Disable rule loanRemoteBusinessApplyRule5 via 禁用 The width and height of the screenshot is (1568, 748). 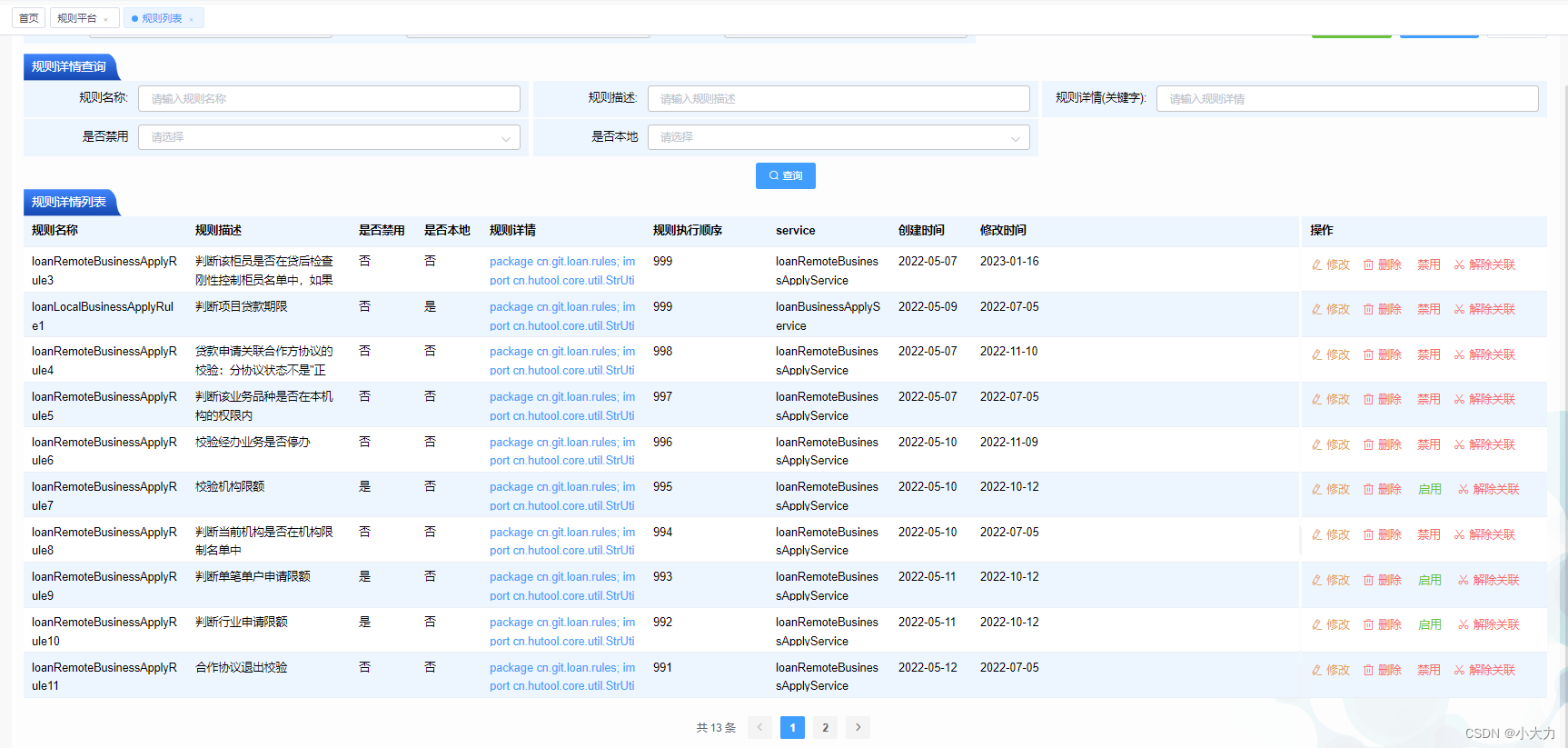pyautogui.click(x=1429, y=399)
